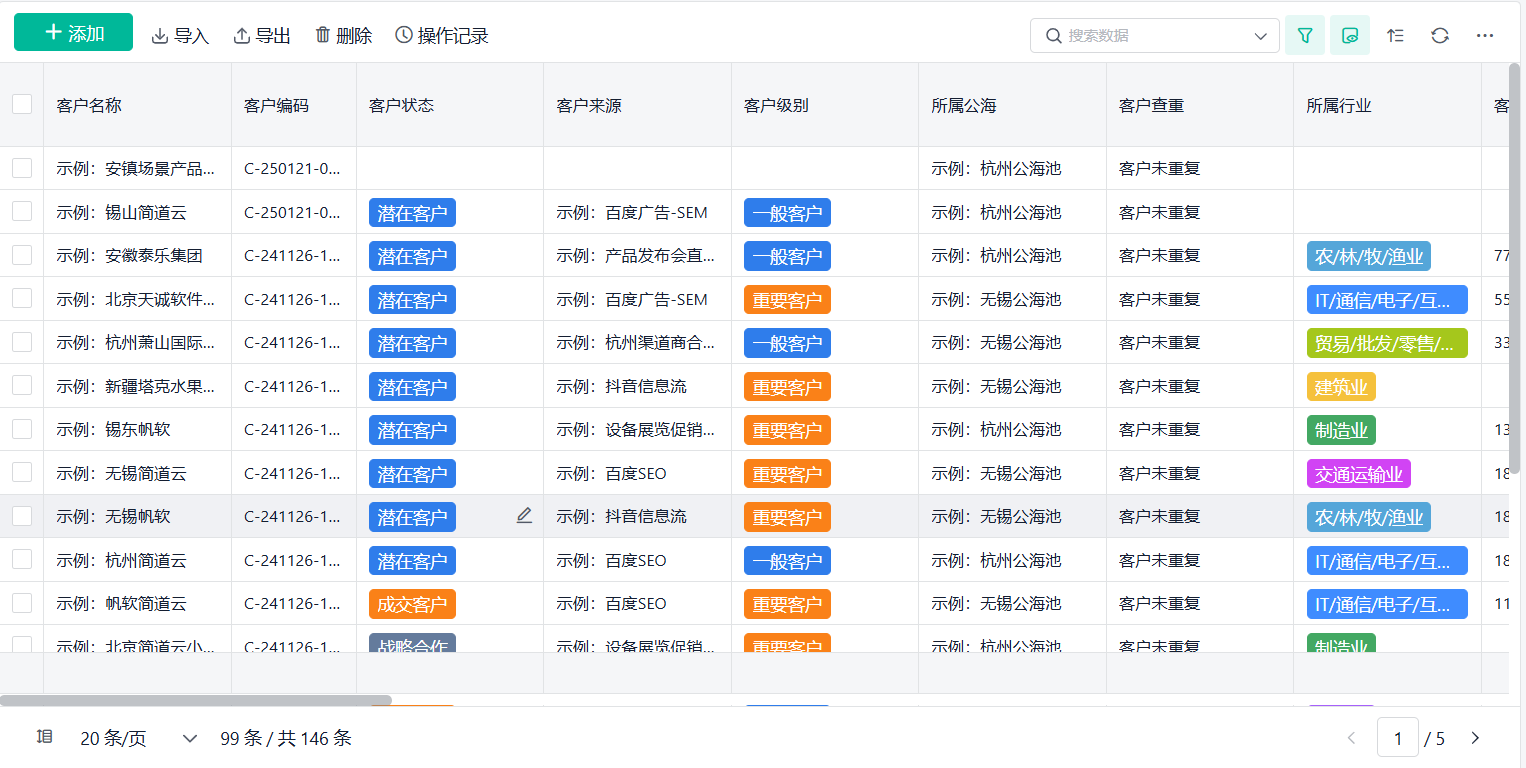Expand the search field dropdown arrow
Screen dimensions: 1526x768
[1261, 36]
